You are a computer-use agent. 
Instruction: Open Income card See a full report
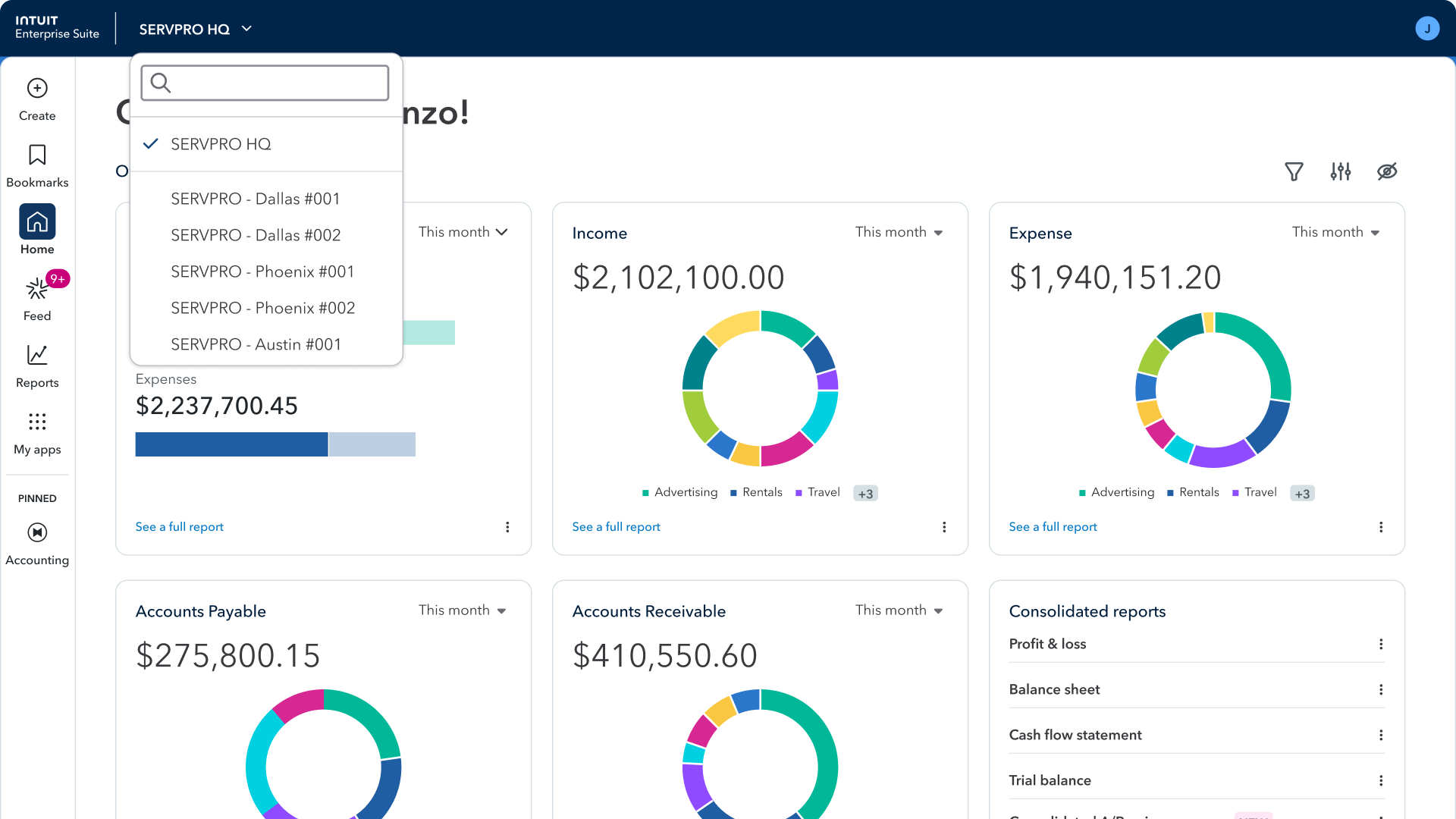616,527
